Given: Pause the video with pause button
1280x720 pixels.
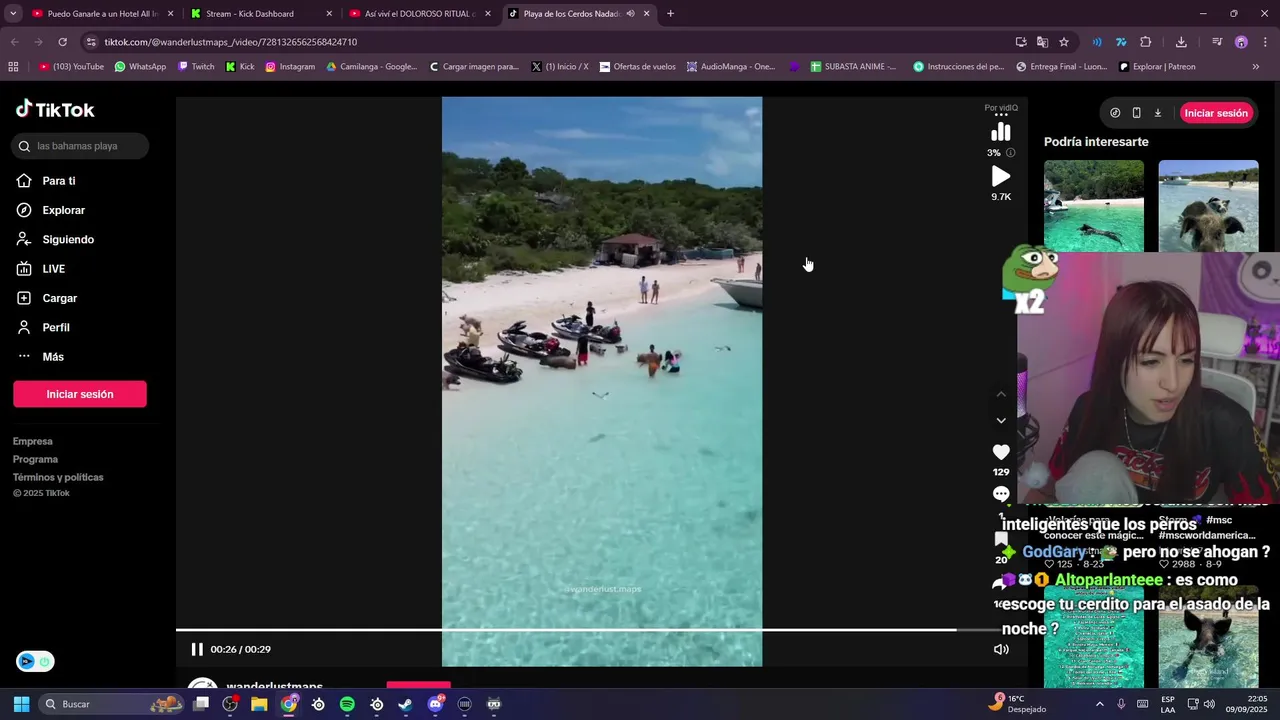Looking at the screenshot, I should [197, 649].
